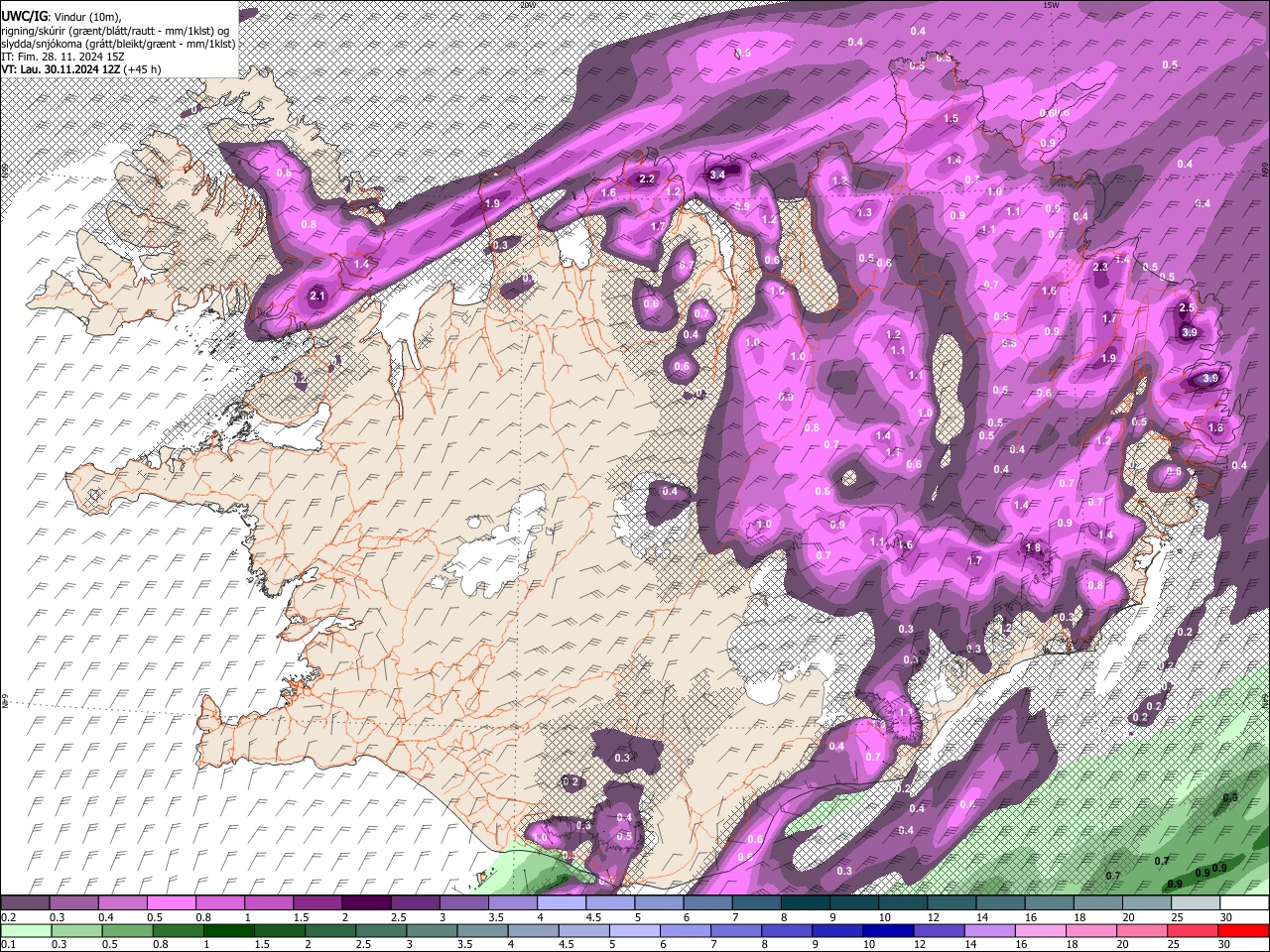Click the 3.4 snowfall value on the north coast
Screen dimensions: 1270x952
[x=718, y=175]
